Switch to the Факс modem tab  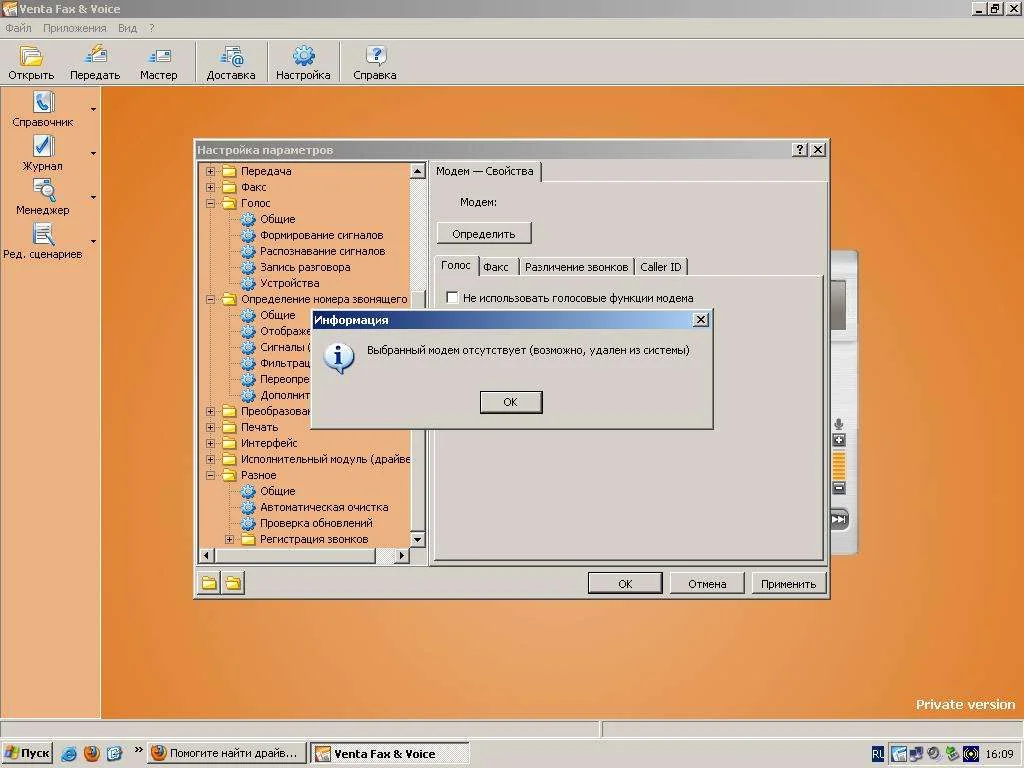coord(496,266)
